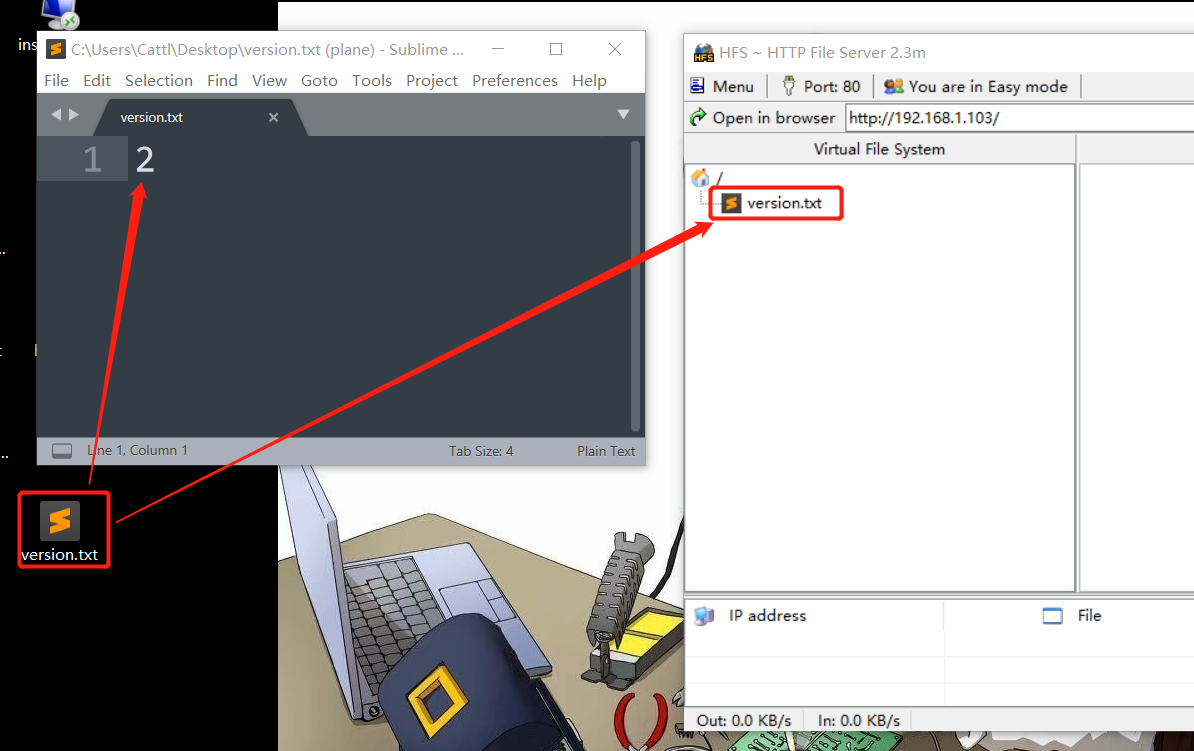1194x751 pixels.
Task: Click the In: 0.0 KB/s status
Action: pyautogui.click(x=859, y=721)
